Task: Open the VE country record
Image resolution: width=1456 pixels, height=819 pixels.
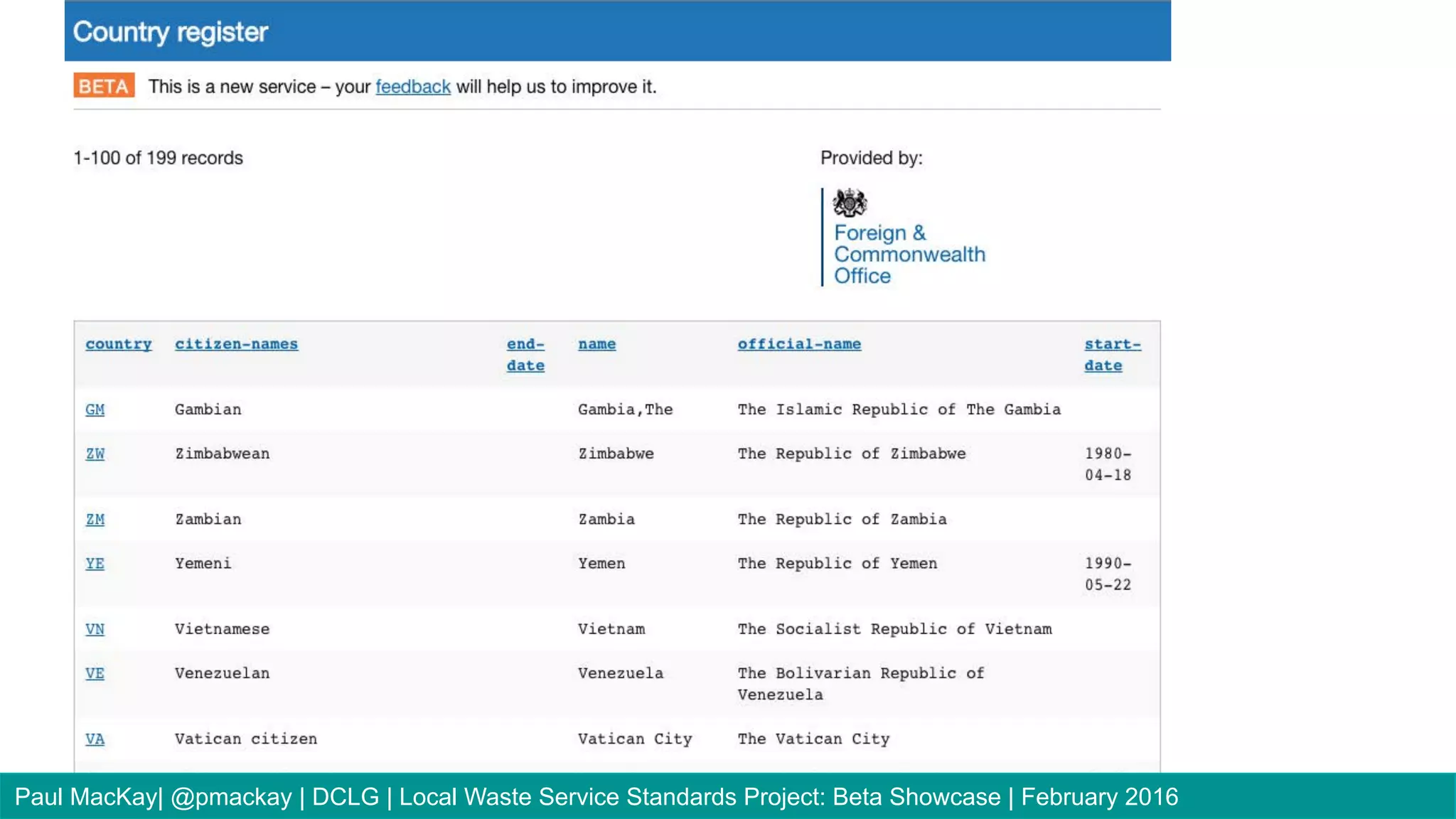Action: tap(95, 673)
